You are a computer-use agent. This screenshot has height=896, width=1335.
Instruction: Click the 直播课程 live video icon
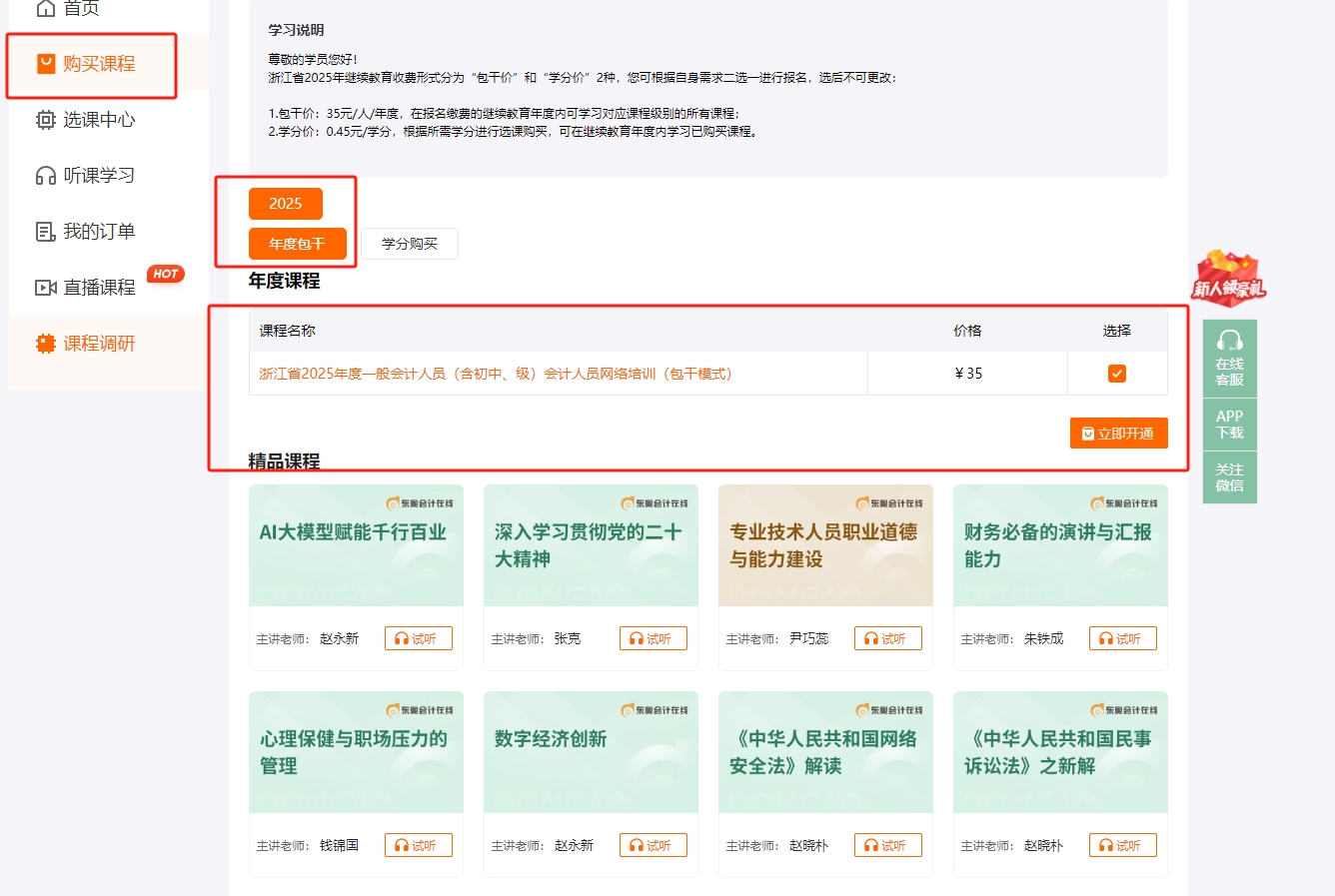point(45,287)
